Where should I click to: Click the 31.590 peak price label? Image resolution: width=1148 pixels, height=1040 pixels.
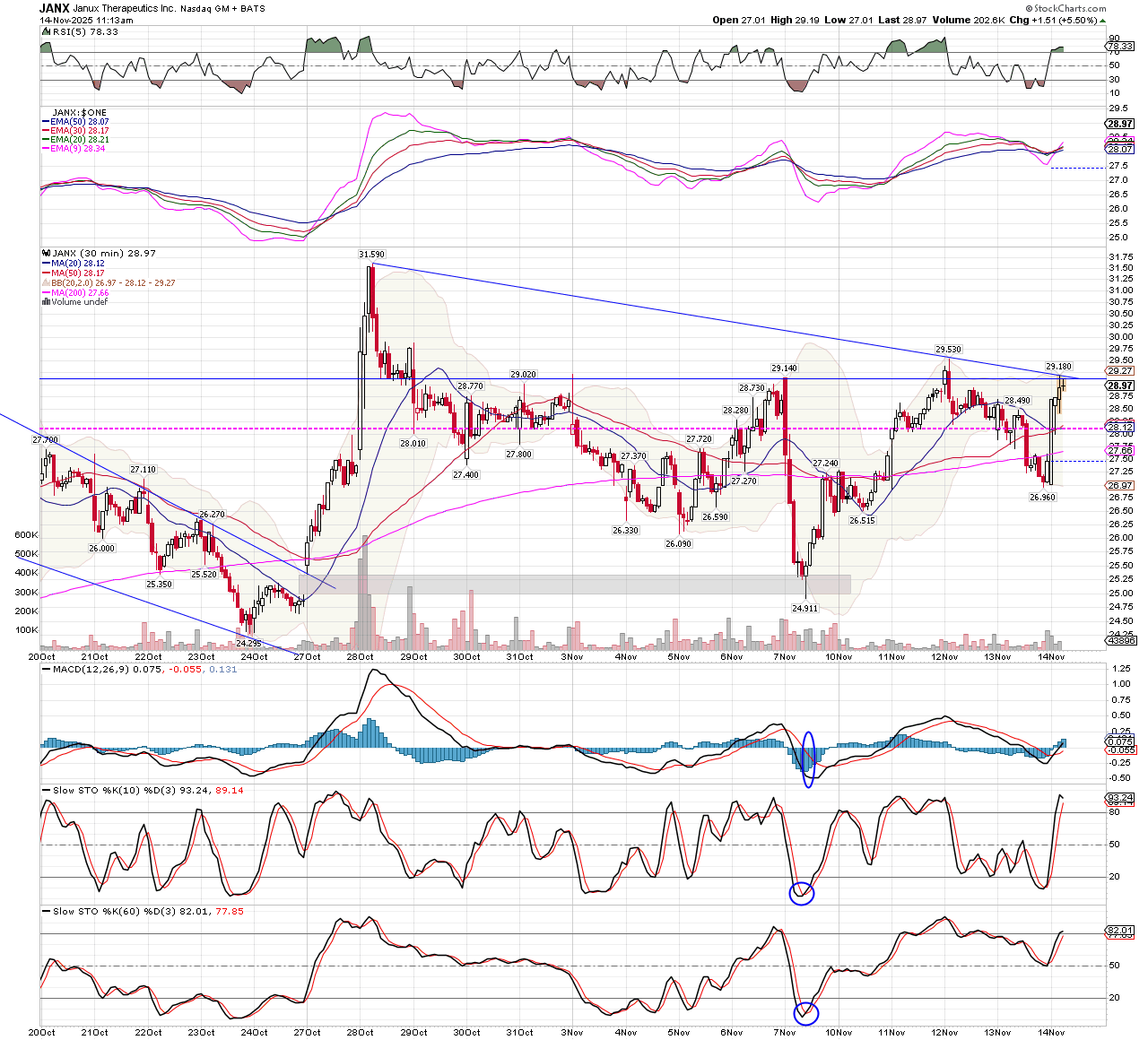371,255
